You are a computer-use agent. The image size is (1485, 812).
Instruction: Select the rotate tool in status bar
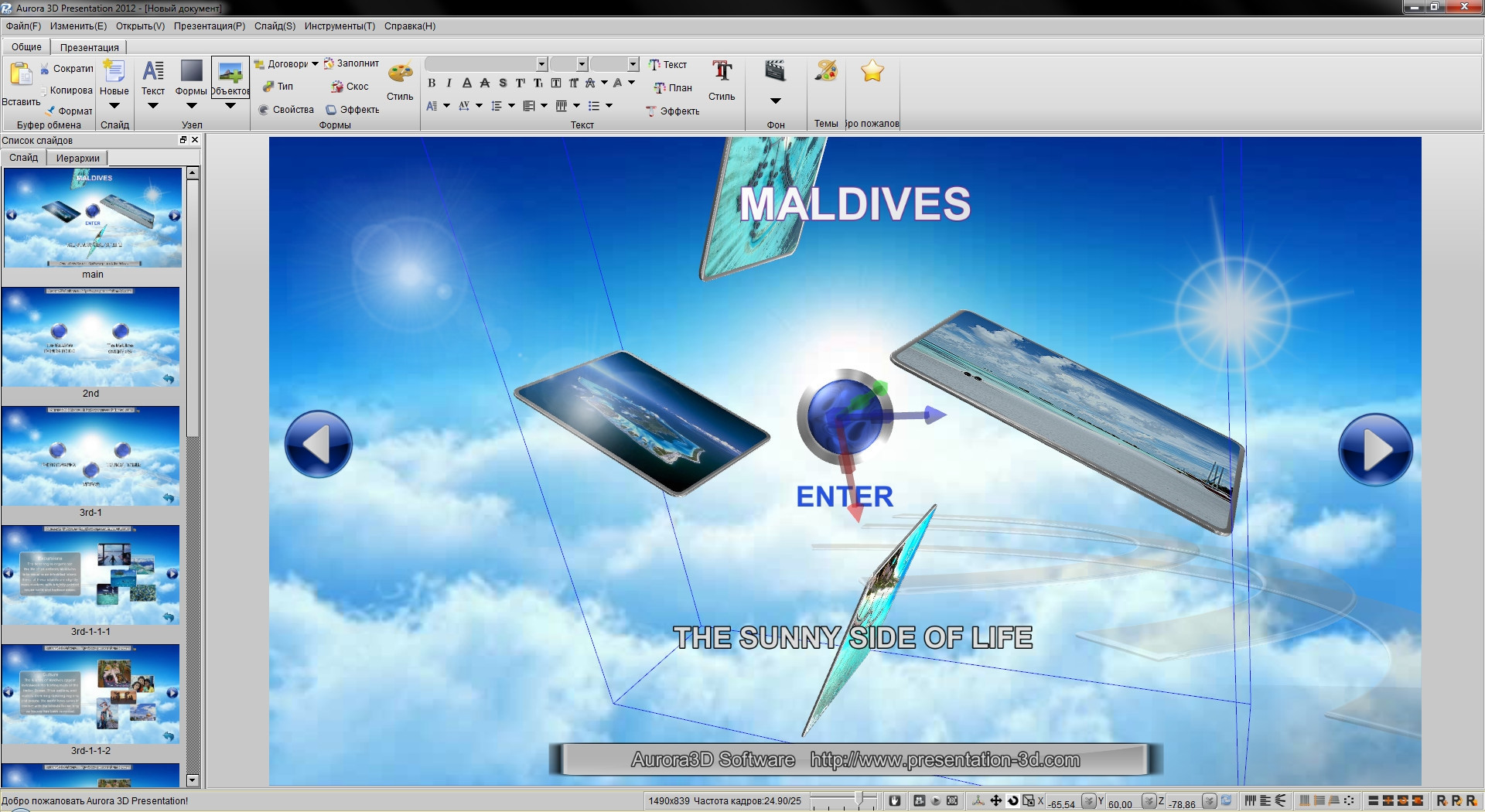pos(1013,801)
